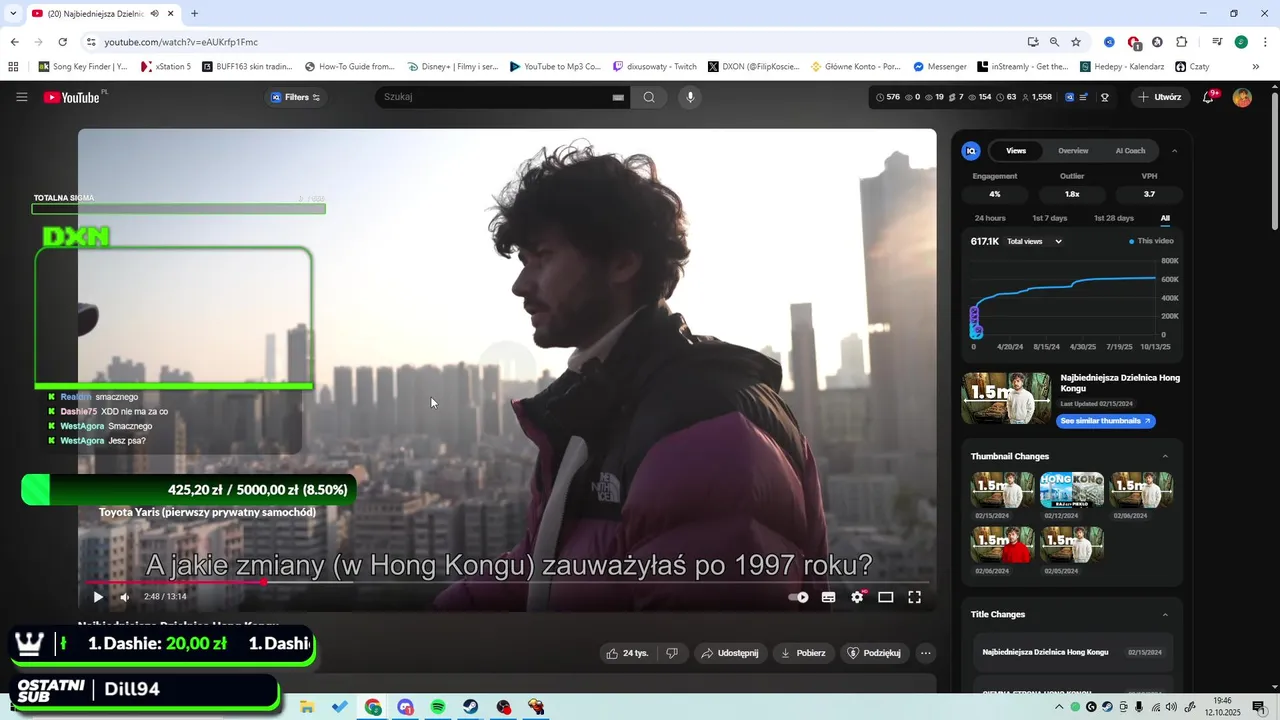Open the tab search dropdown arrow
Image resolution: width=1280 pixels, height=720 pixels.
13,13
